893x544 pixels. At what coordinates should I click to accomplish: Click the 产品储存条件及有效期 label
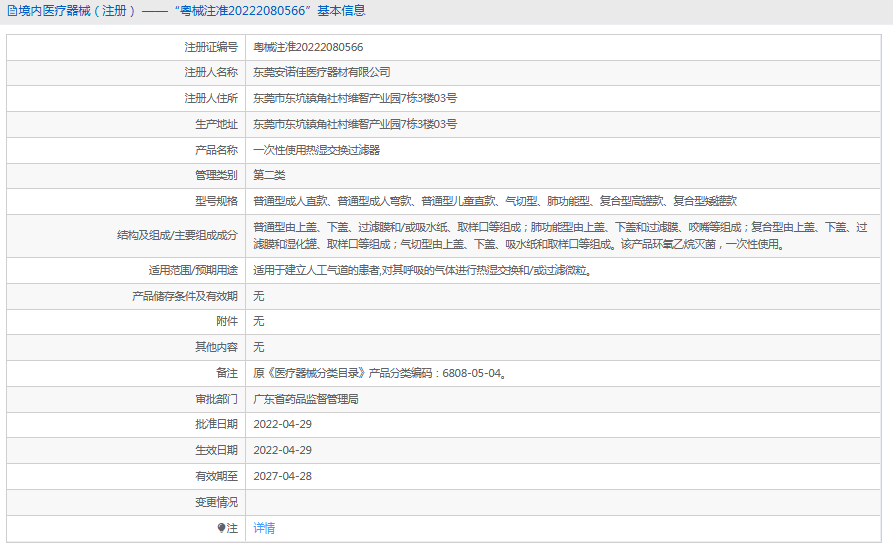185,296
